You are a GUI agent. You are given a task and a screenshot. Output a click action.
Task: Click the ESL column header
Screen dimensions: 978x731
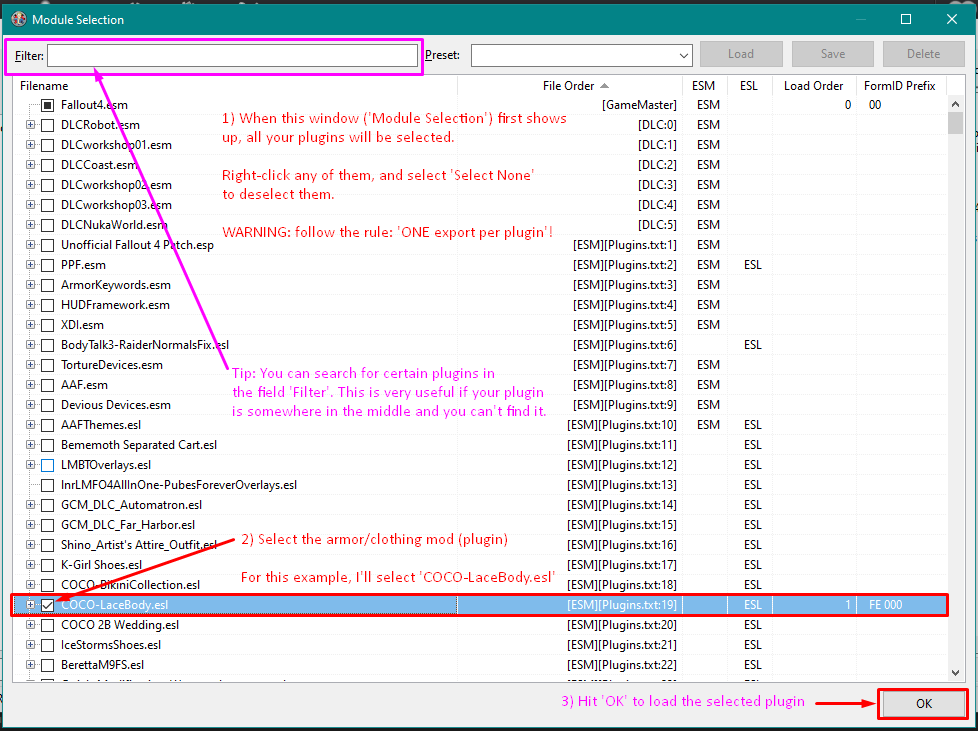tap(749, 86)
